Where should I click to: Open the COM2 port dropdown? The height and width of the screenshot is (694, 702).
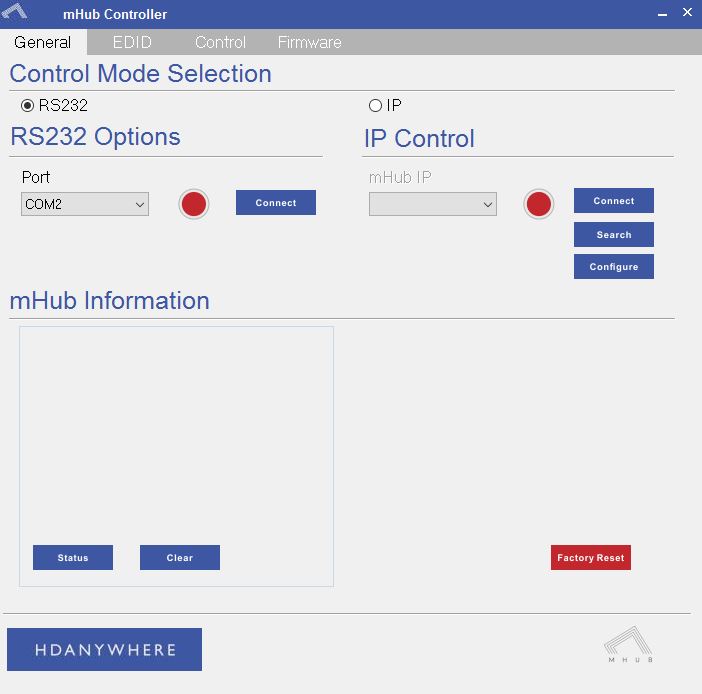point(85,204)
